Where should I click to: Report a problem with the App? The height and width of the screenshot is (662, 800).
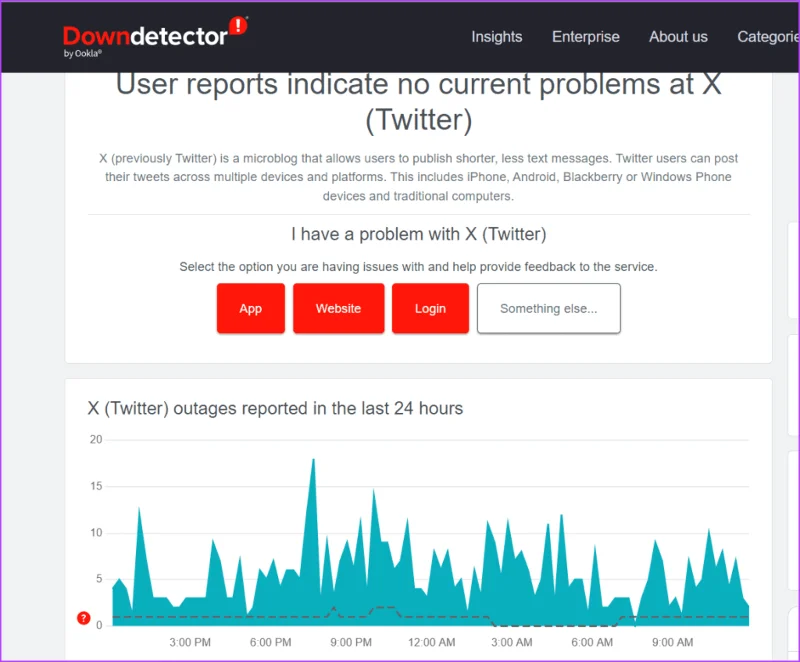pyautogui.click(x=251, y=309)
